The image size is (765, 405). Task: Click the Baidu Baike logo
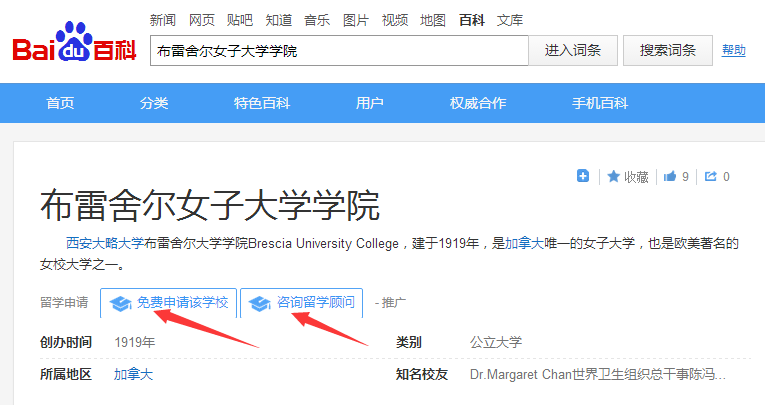click(x=74, y=42)
